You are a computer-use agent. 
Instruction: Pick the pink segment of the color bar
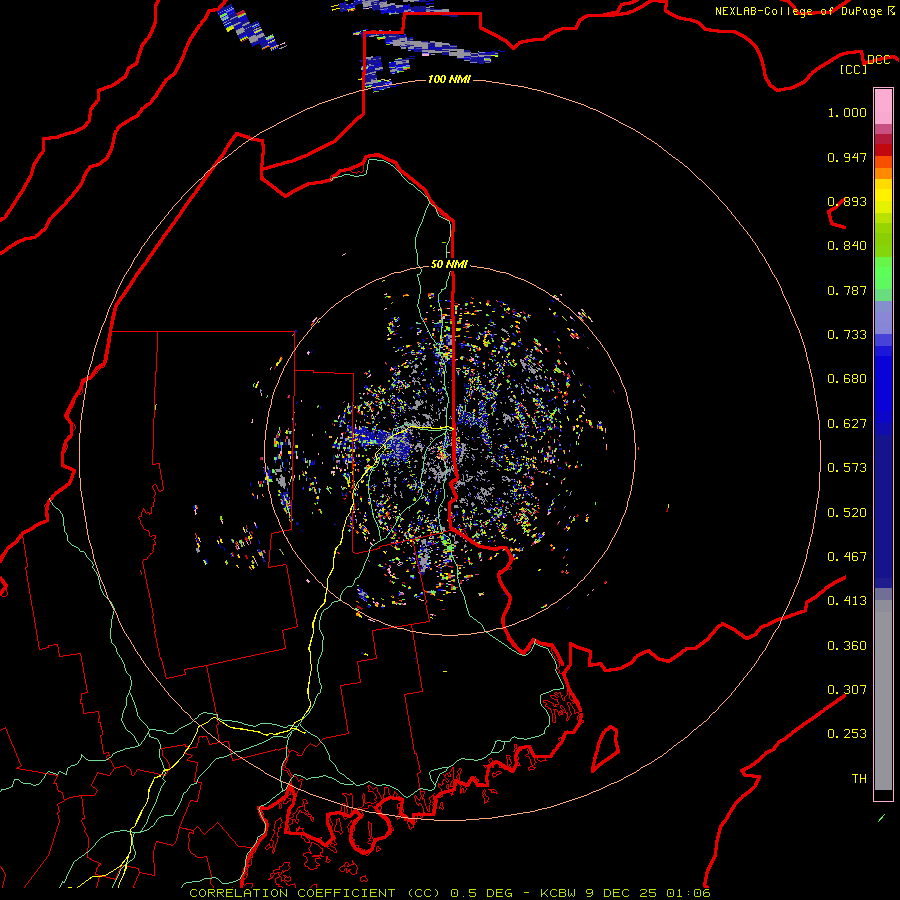(883, 107)
